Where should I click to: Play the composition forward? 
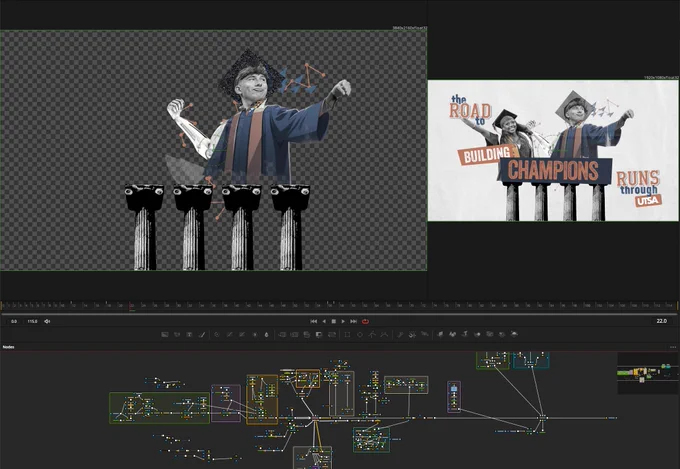click(343, 321)
